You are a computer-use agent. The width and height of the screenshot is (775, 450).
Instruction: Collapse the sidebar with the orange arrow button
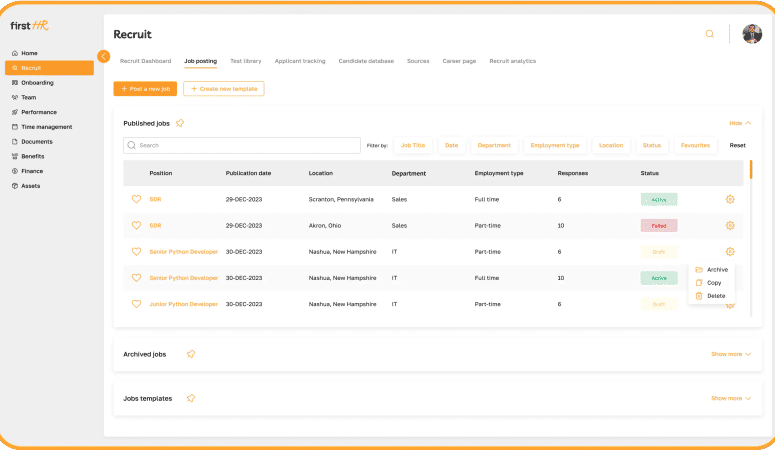tap(103, 56)
